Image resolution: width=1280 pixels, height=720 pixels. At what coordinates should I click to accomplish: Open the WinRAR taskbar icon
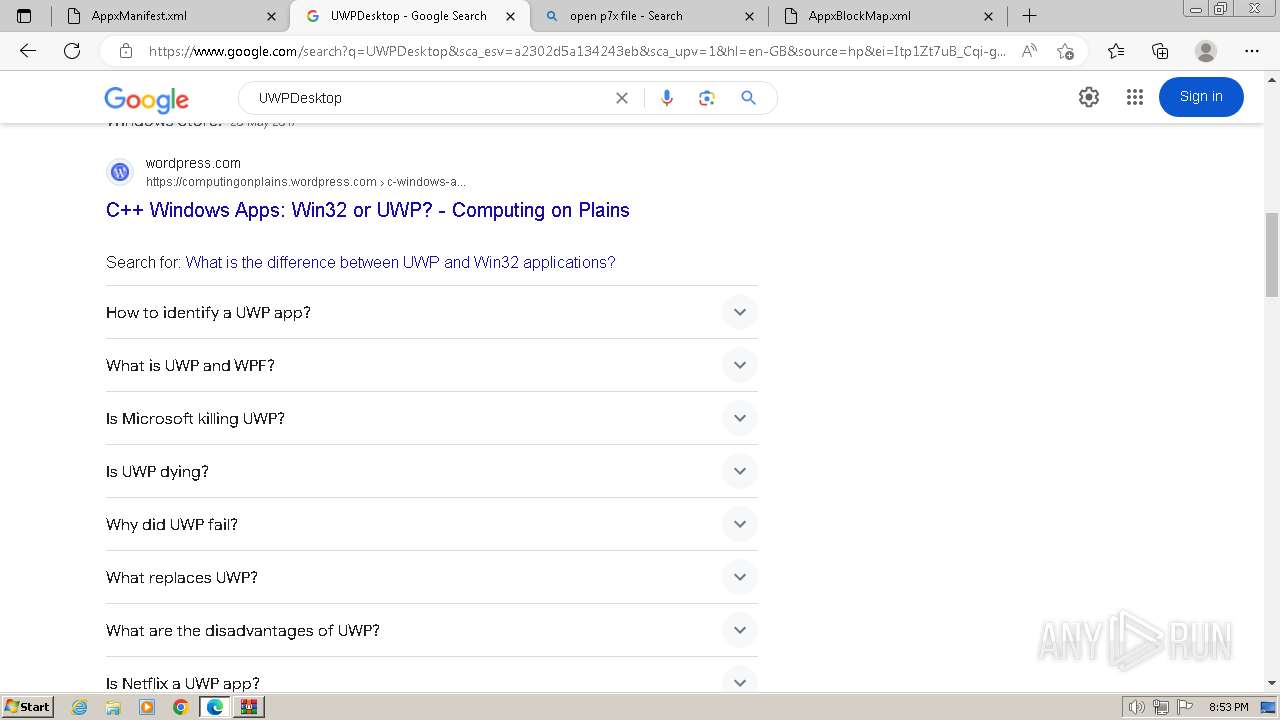[248, 707]
